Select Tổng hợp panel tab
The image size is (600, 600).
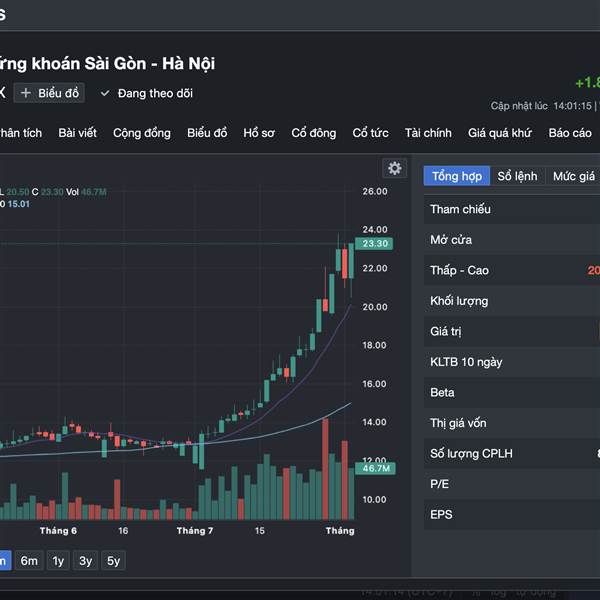[457, 176]
